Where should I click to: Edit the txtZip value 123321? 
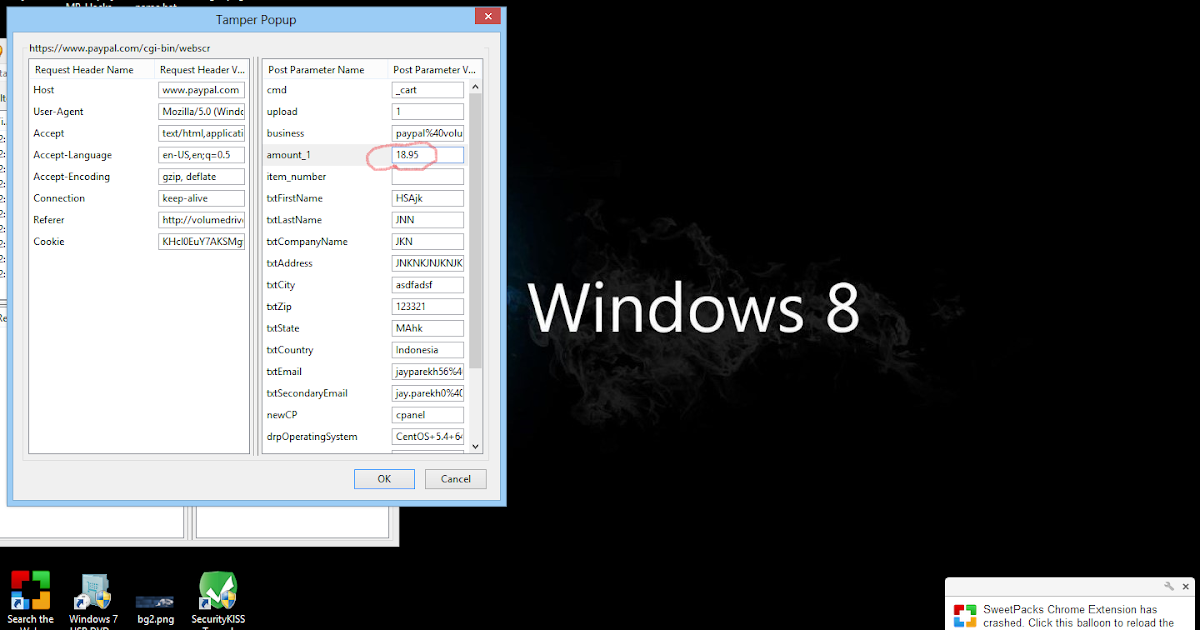coord(427,307)
